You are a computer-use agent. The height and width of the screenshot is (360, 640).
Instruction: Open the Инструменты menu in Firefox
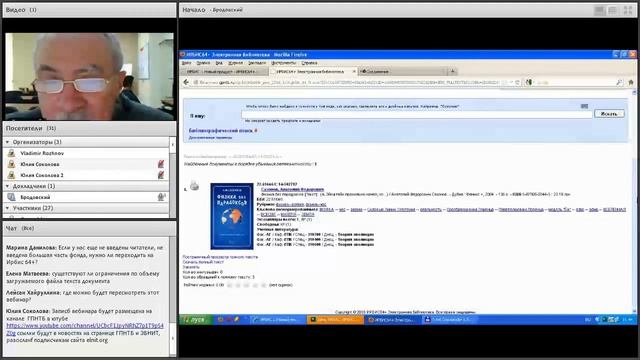[x=283, y=63]
